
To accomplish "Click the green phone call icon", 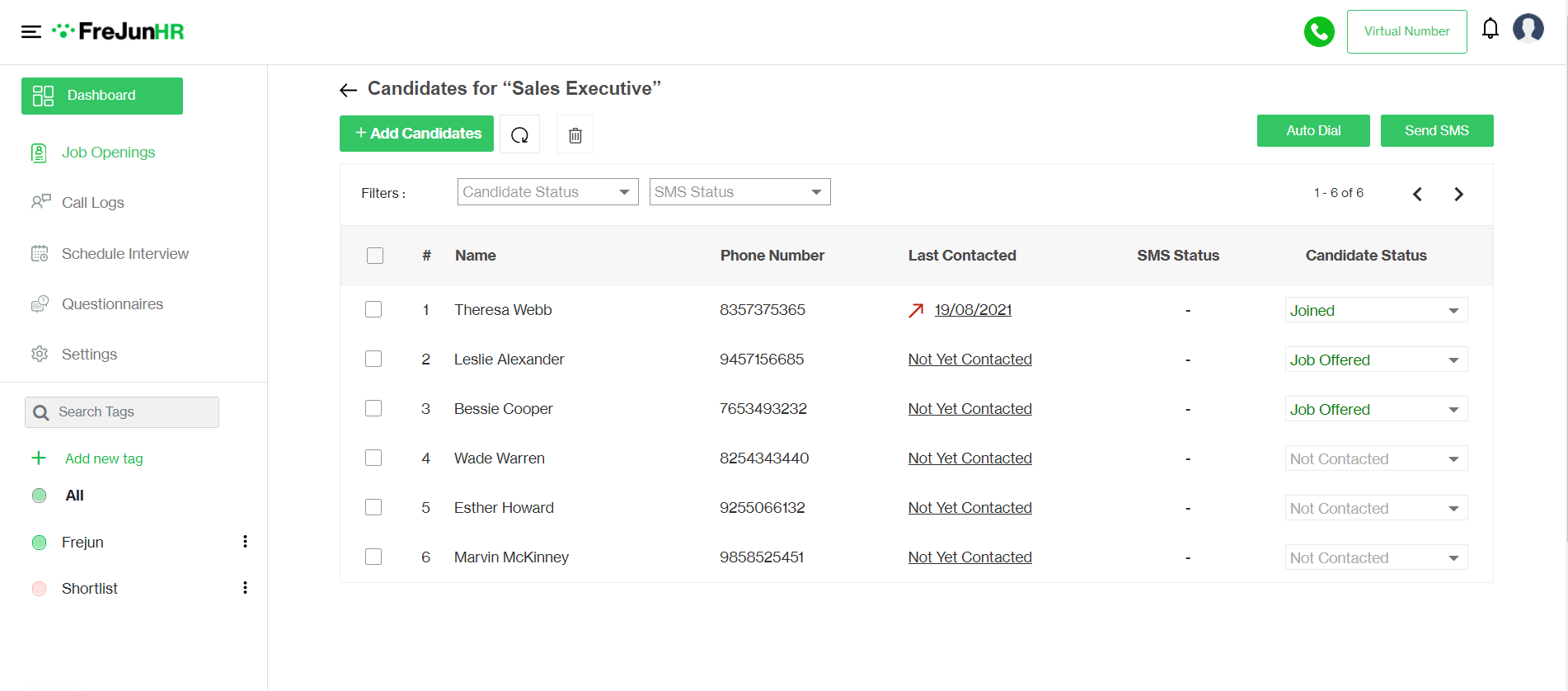I will tap(1319, 31).
